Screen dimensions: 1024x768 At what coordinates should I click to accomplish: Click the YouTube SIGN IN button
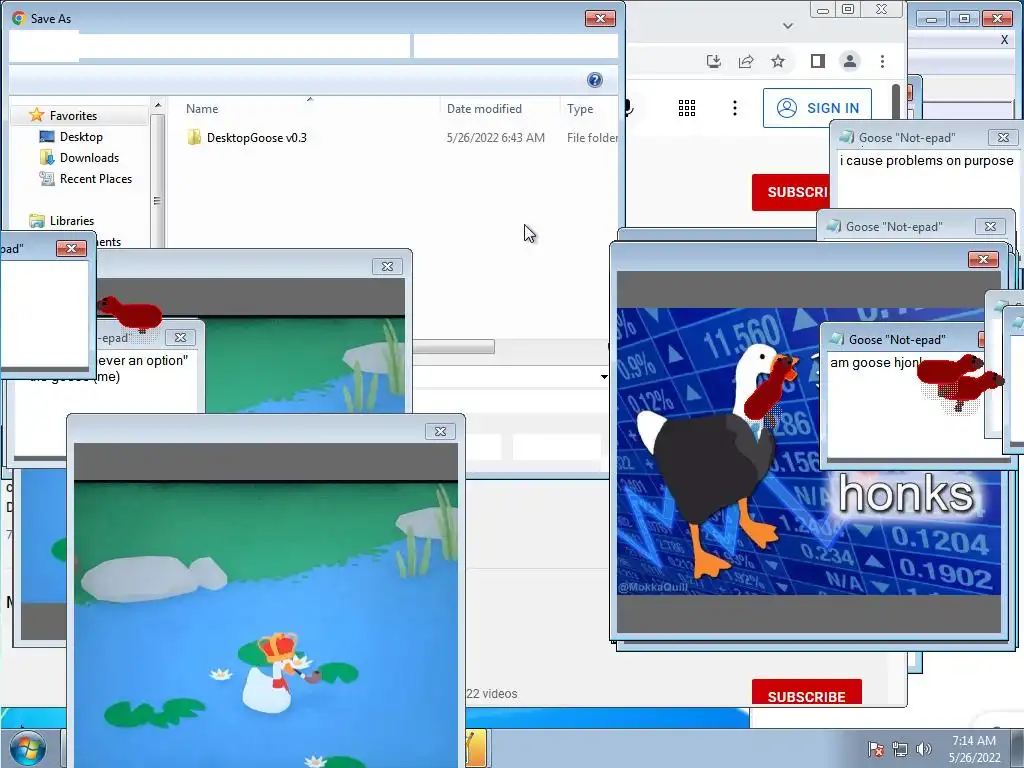(818, 108)
